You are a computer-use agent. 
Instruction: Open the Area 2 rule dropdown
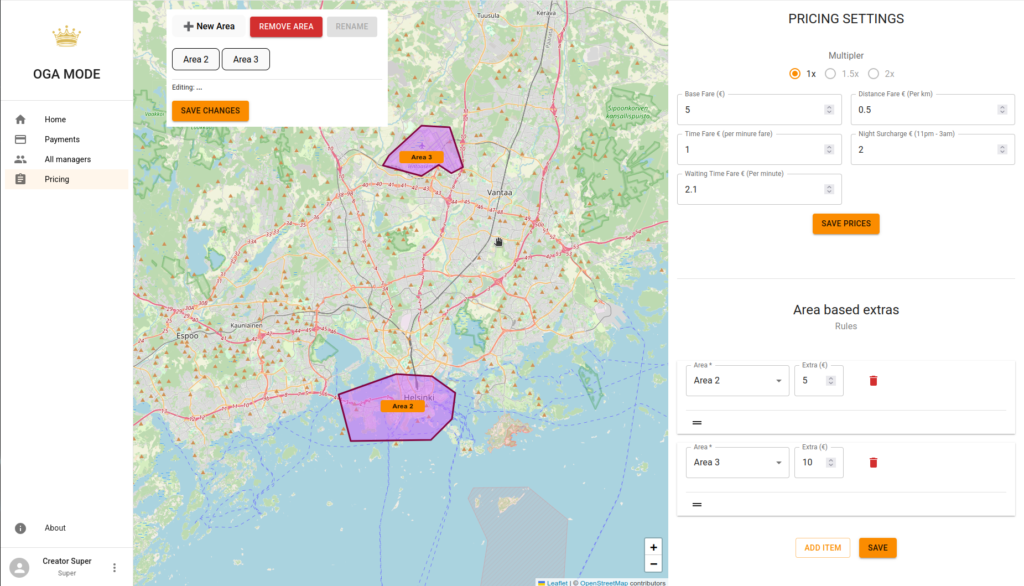[x=737, y=381]
